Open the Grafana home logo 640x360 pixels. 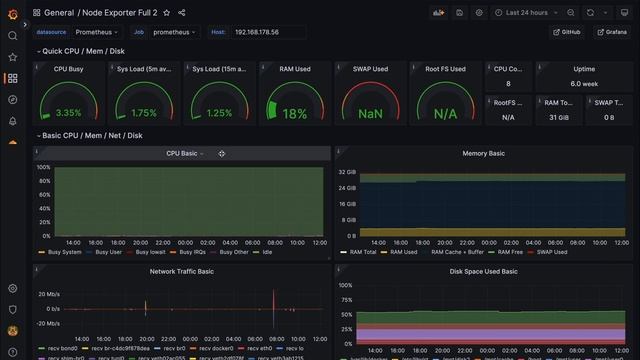(13, 14)
